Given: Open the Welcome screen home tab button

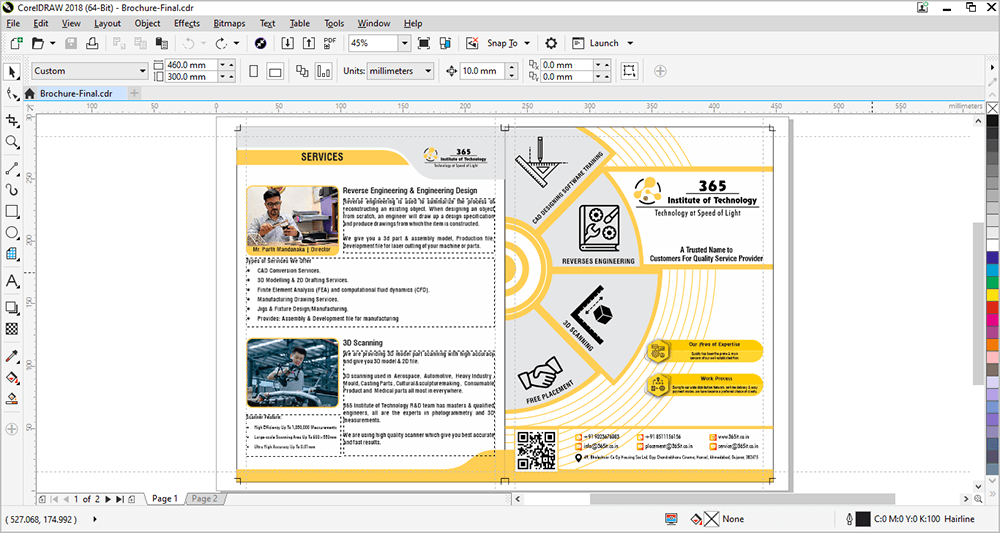Looking at the screenshot, I should pos(29,93).
